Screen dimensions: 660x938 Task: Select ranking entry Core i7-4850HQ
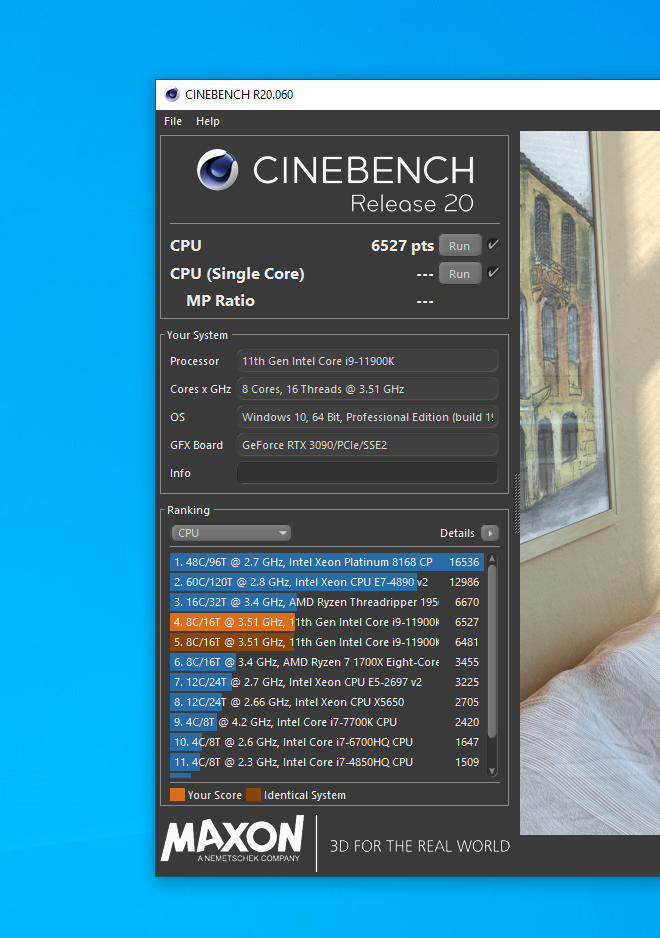(x=327, y=762)
